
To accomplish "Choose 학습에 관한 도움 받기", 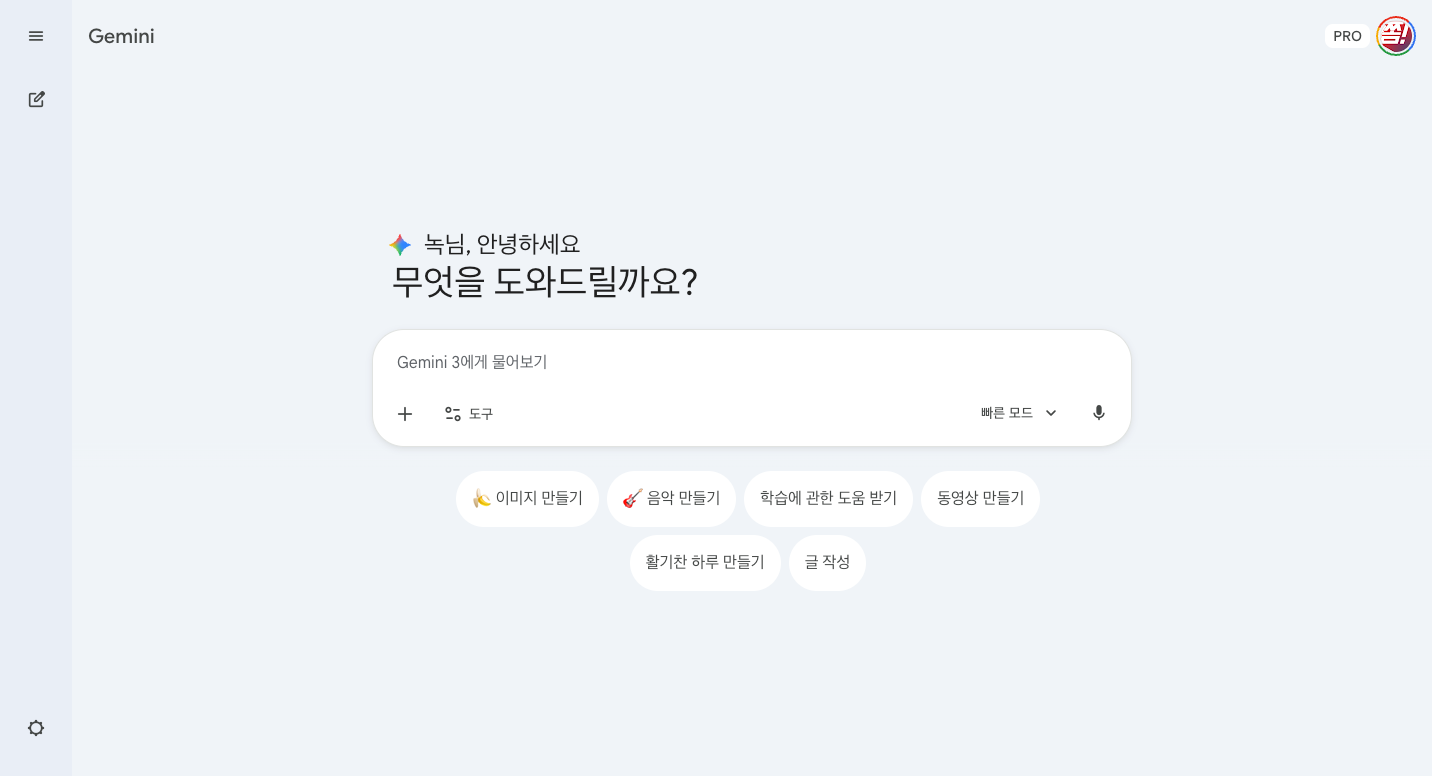I will pos(828,498).
